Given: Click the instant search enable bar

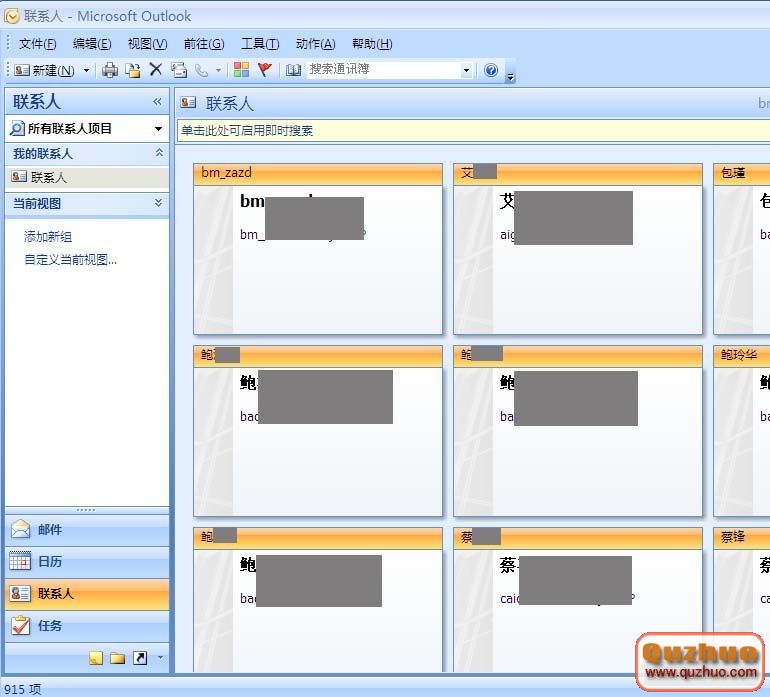Looking at the screenshot, I should [473, 131].
